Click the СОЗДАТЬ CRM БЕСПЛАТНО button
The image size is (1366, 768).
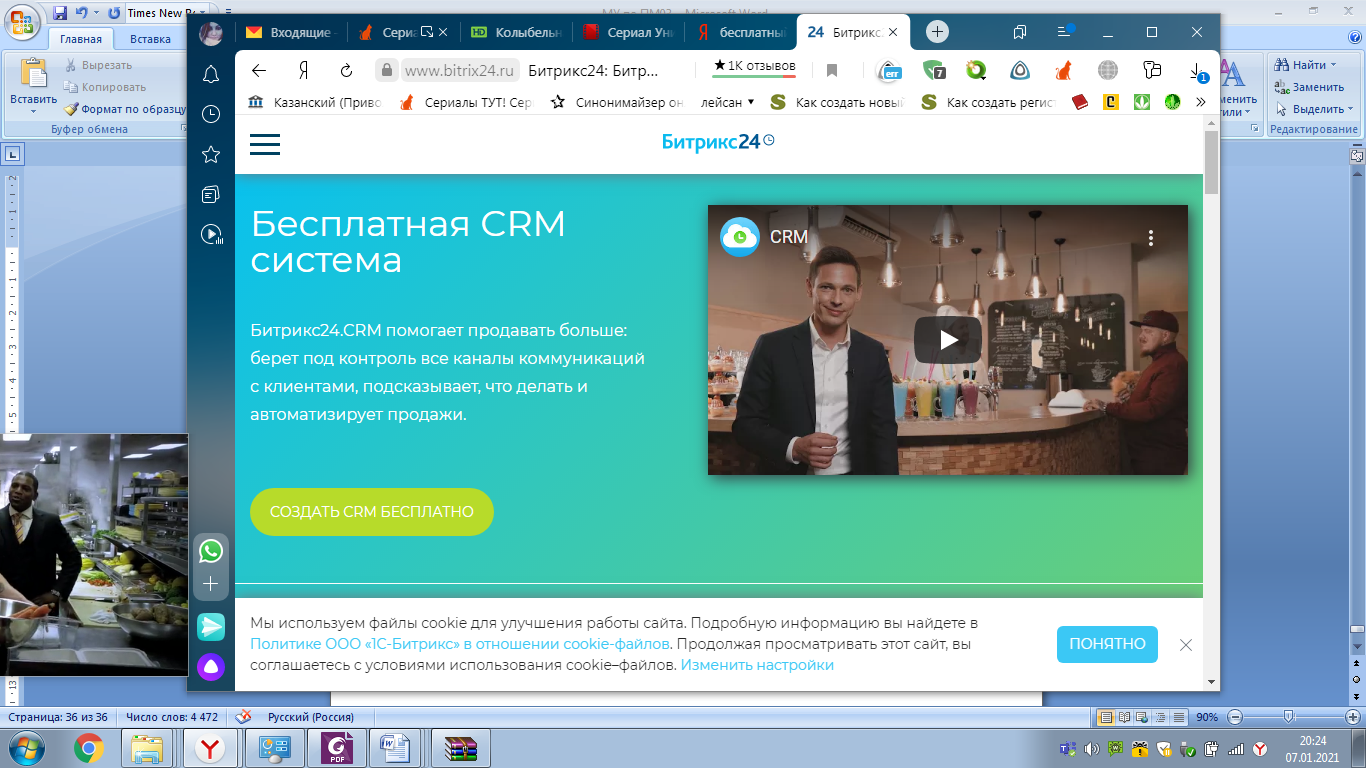[x=372, y=512]
